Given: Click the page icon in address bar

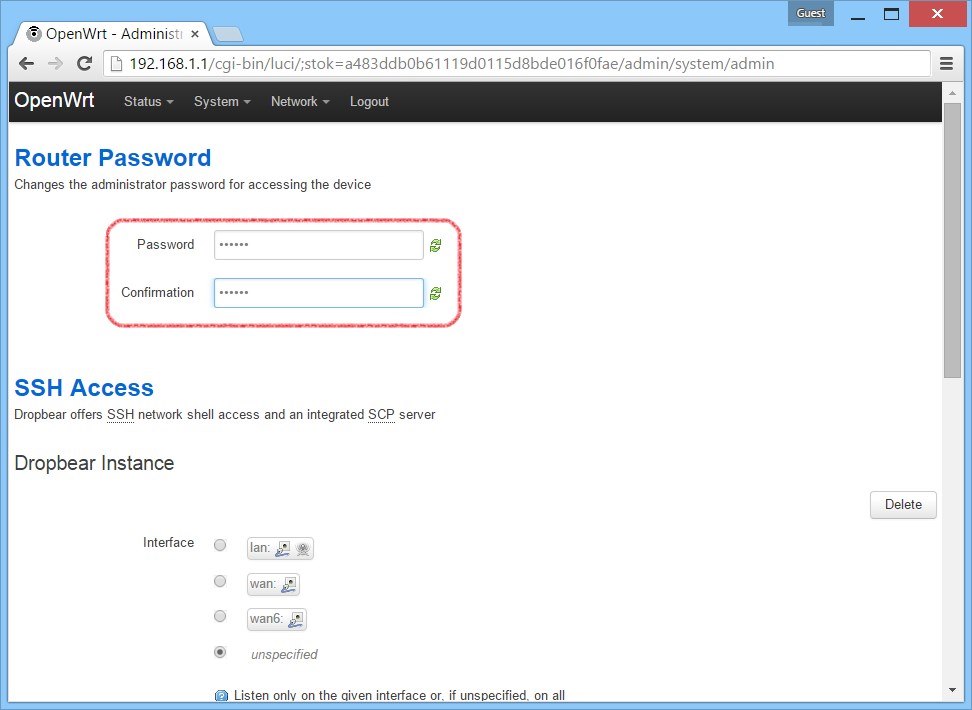Looking at the screenshot, I should pos(116,64).
